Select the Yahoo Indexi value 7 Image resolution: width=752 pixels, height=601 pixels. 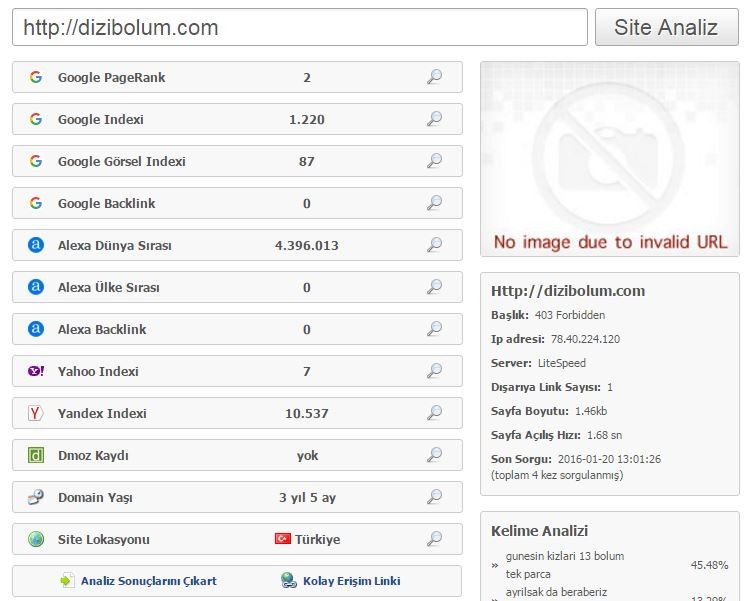click(x=307, y=371)
